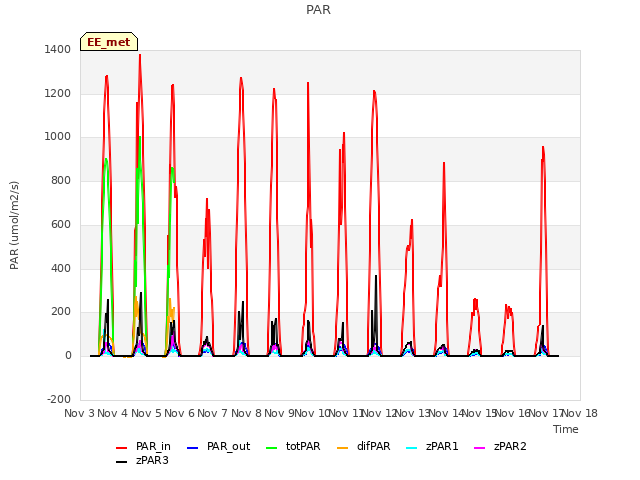Screen dimensions: 640x480
Task: Click the Nov 6 x-axis tick label
Action: click(180, 413)
